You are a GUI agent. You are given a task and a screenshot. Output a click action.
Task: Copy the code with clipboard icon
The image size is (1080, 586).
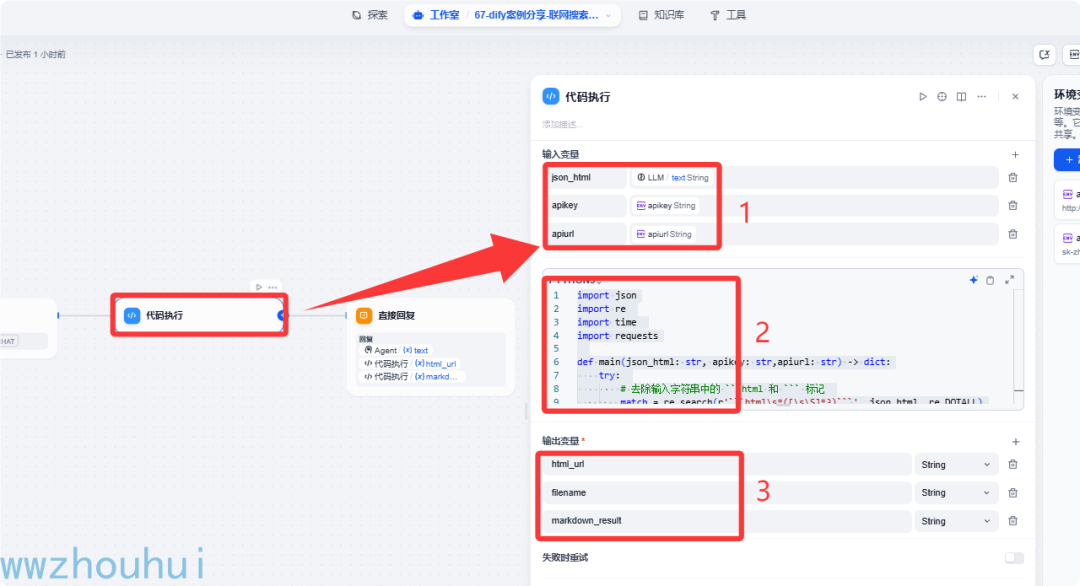pos(990,280)
